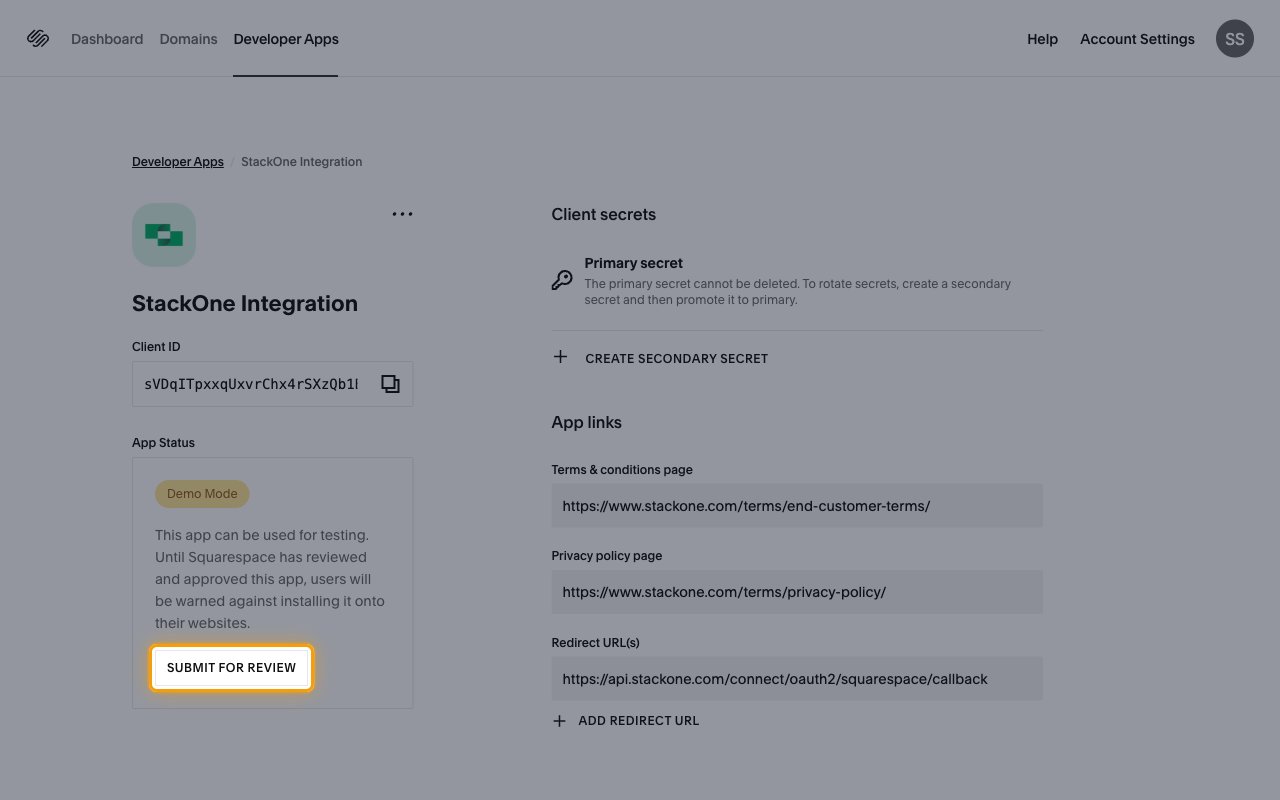Click the App Status label

(164, 442)
